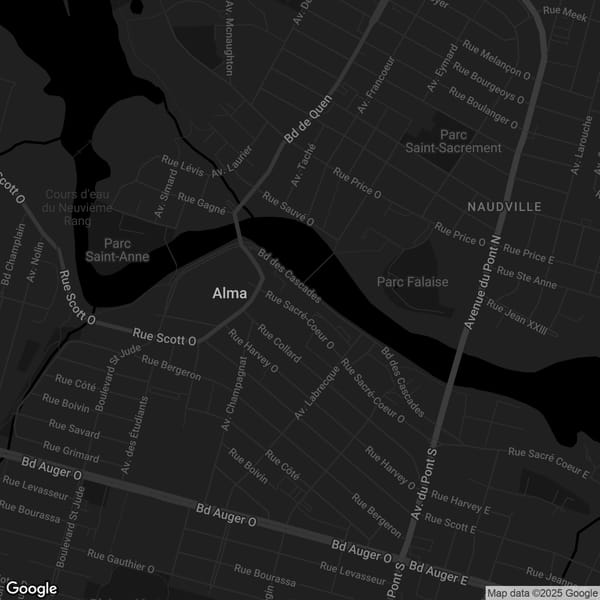
Task: Click the Google logo
Action: click(x=31, y=588)
